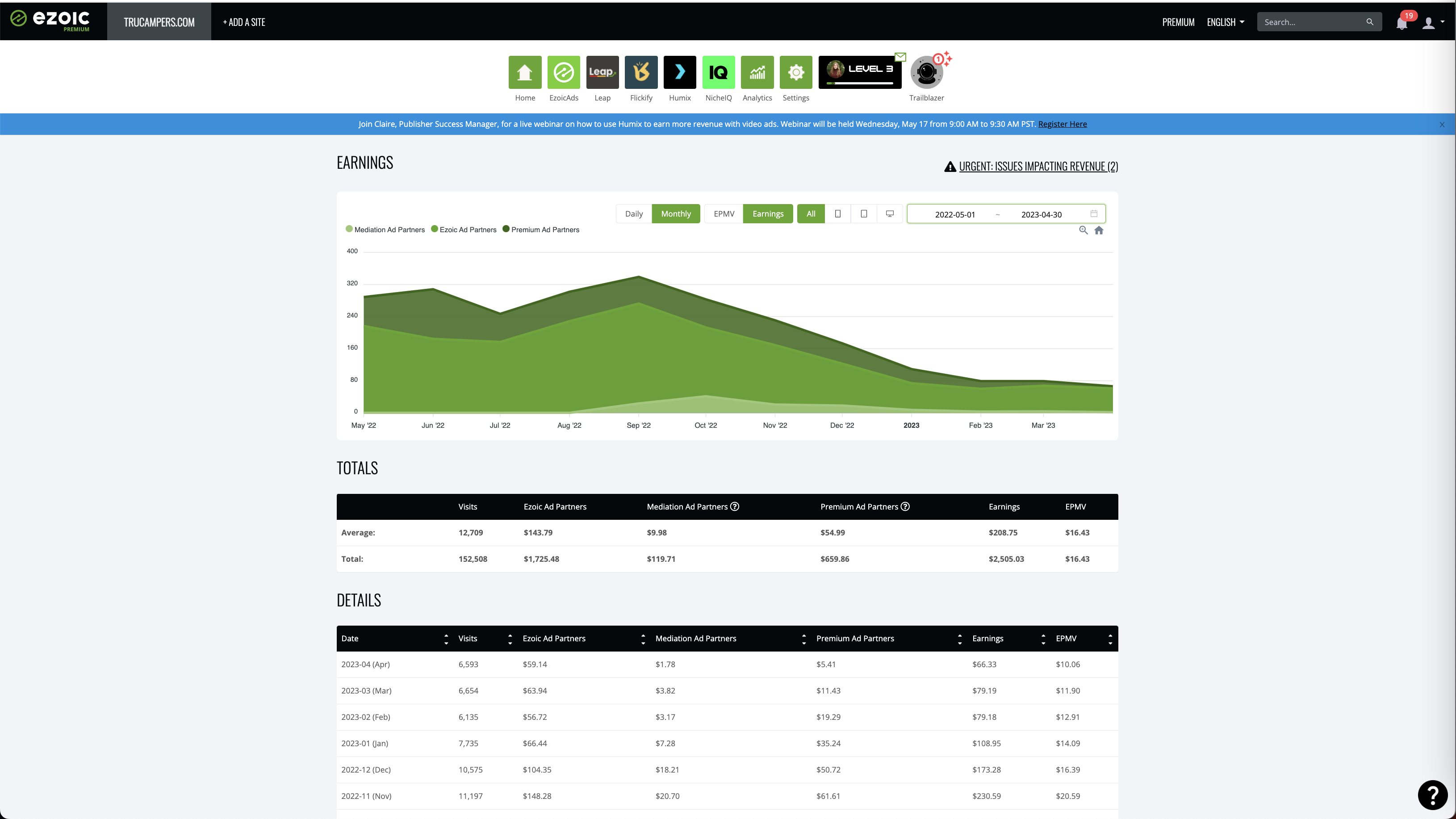Open the help question mark bubble
The height and width of the screenshot is (819, 1456).
(x=1432, y=795)
